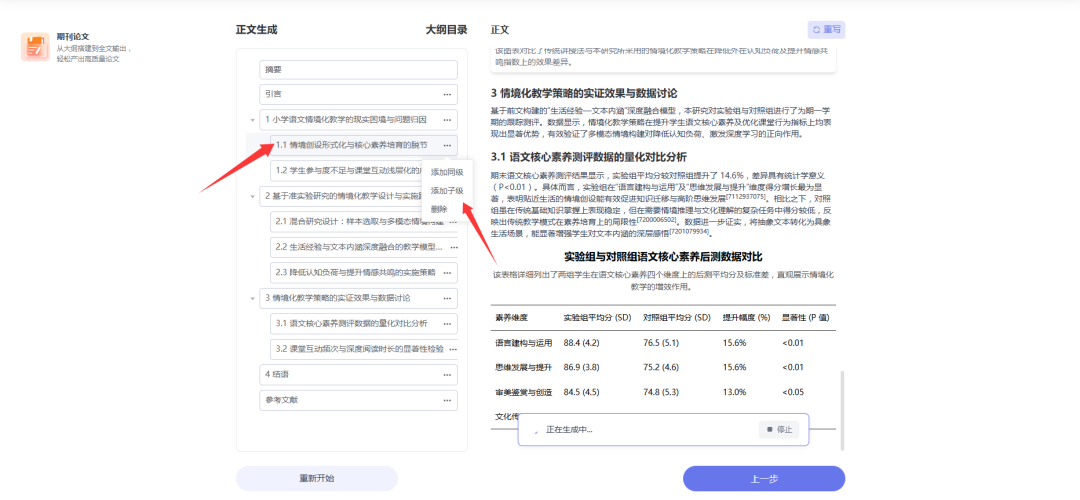Select the 参考文献 outline item
This screenshot has width=1080, height=500.
(x=358, y=400)
